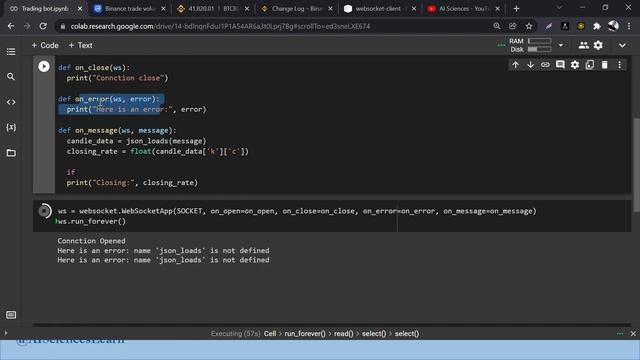Bookmark this page with star icon
Image resolution: width=640 pixels, height=360 pixels.
click(529, 26)
